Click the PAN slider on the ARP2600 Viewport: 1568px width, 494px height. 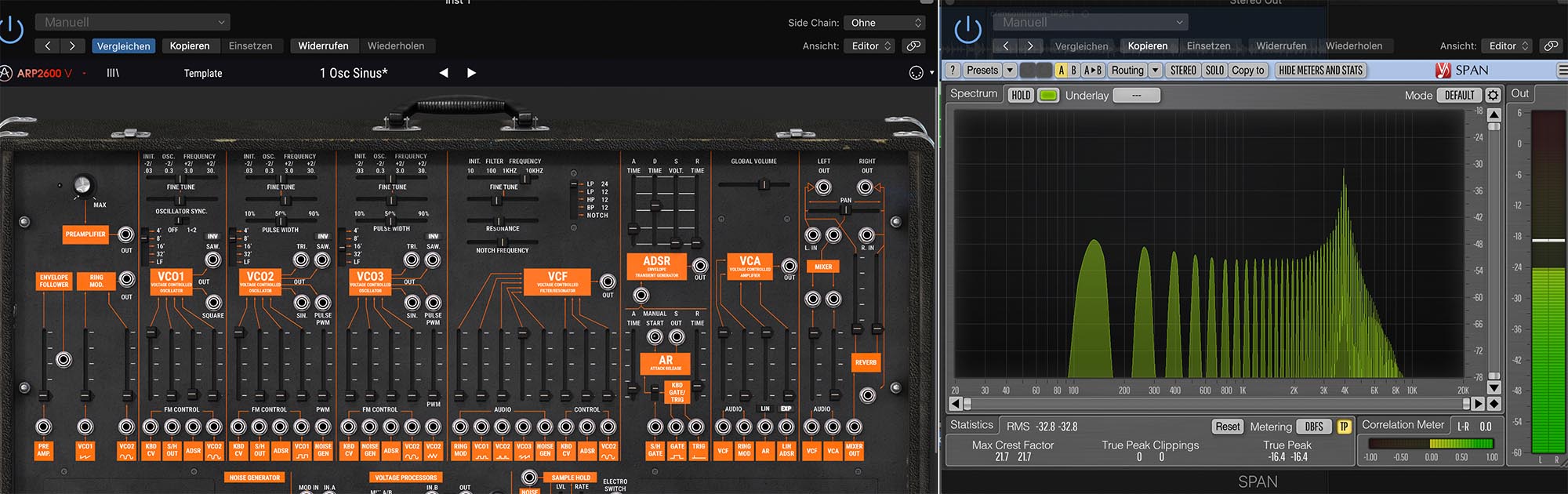coord(845,210)
